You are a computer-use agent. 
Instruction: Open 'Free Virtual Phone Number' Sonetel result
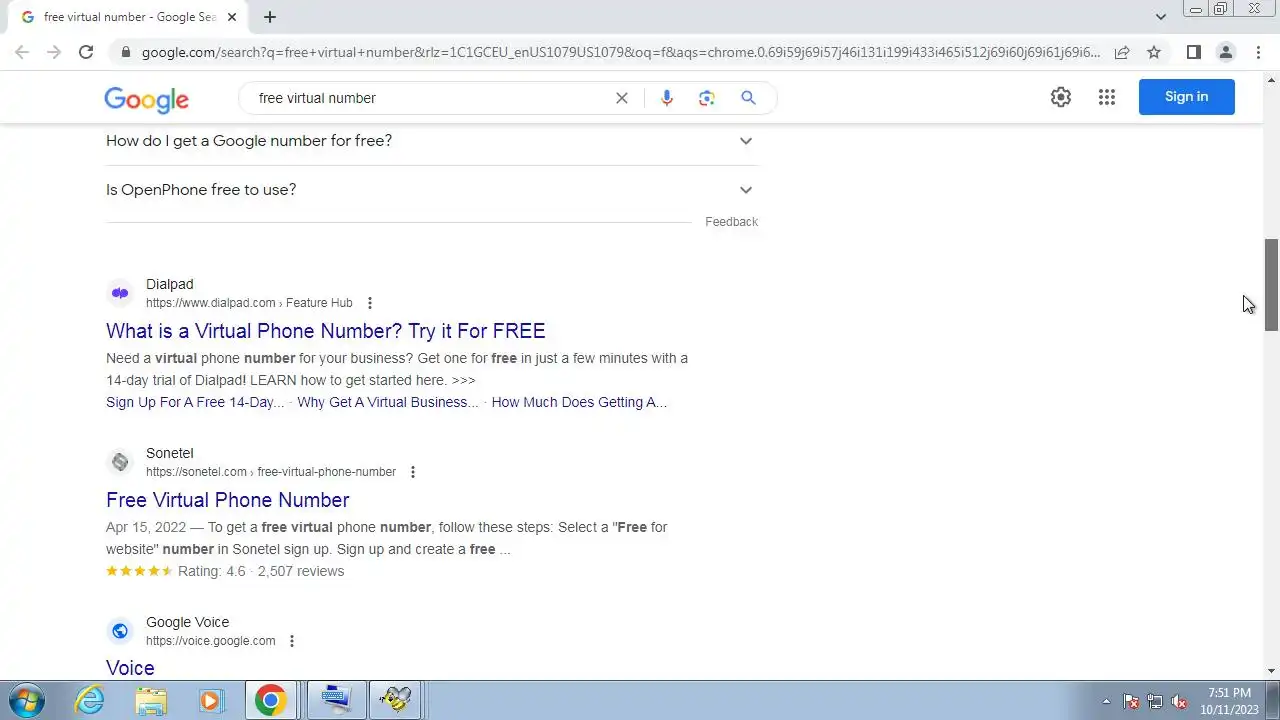tap(228, 500)
